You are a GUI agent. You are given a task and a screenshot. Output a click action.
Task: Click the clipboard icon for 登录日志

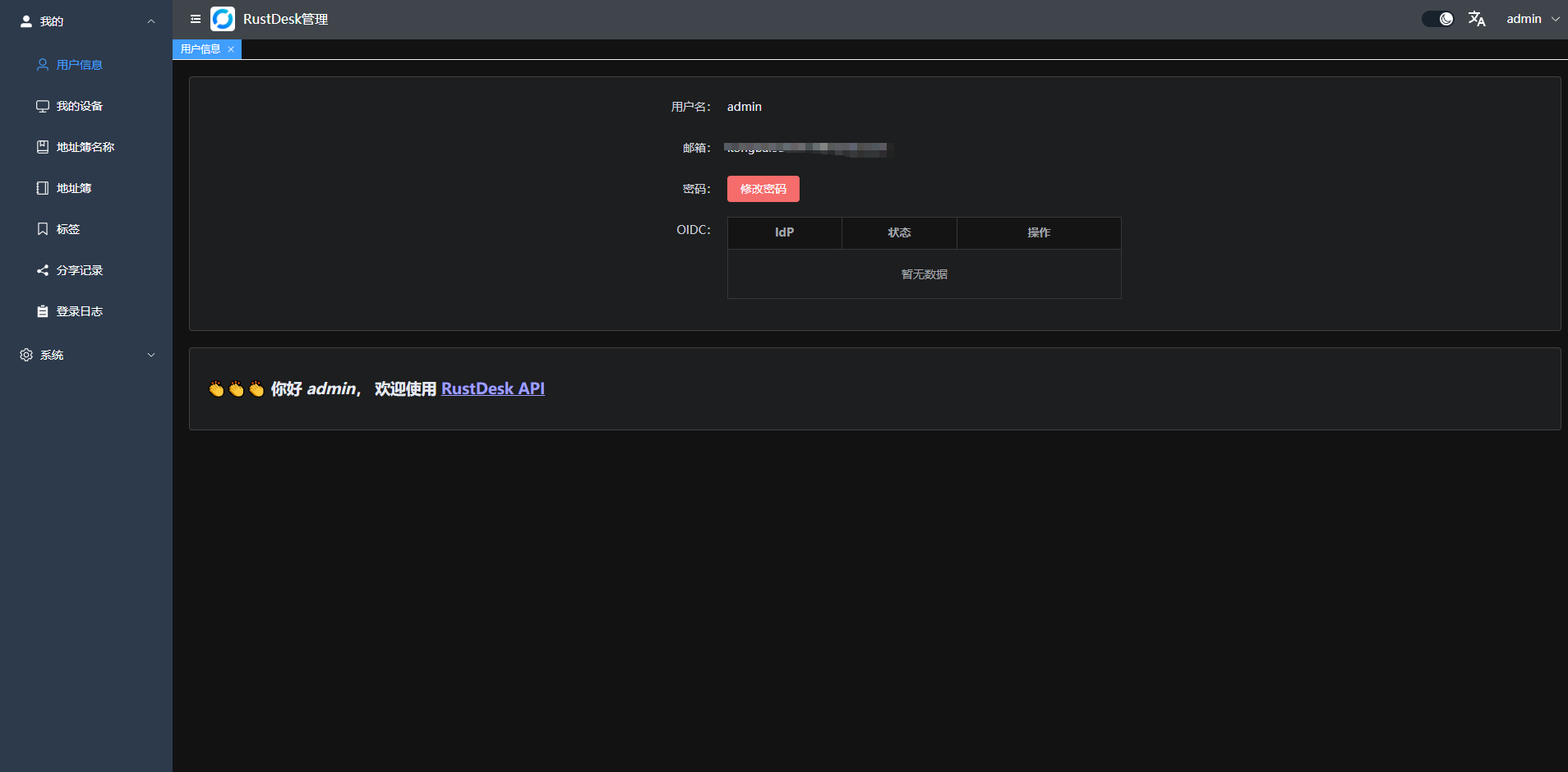(43, 311)
